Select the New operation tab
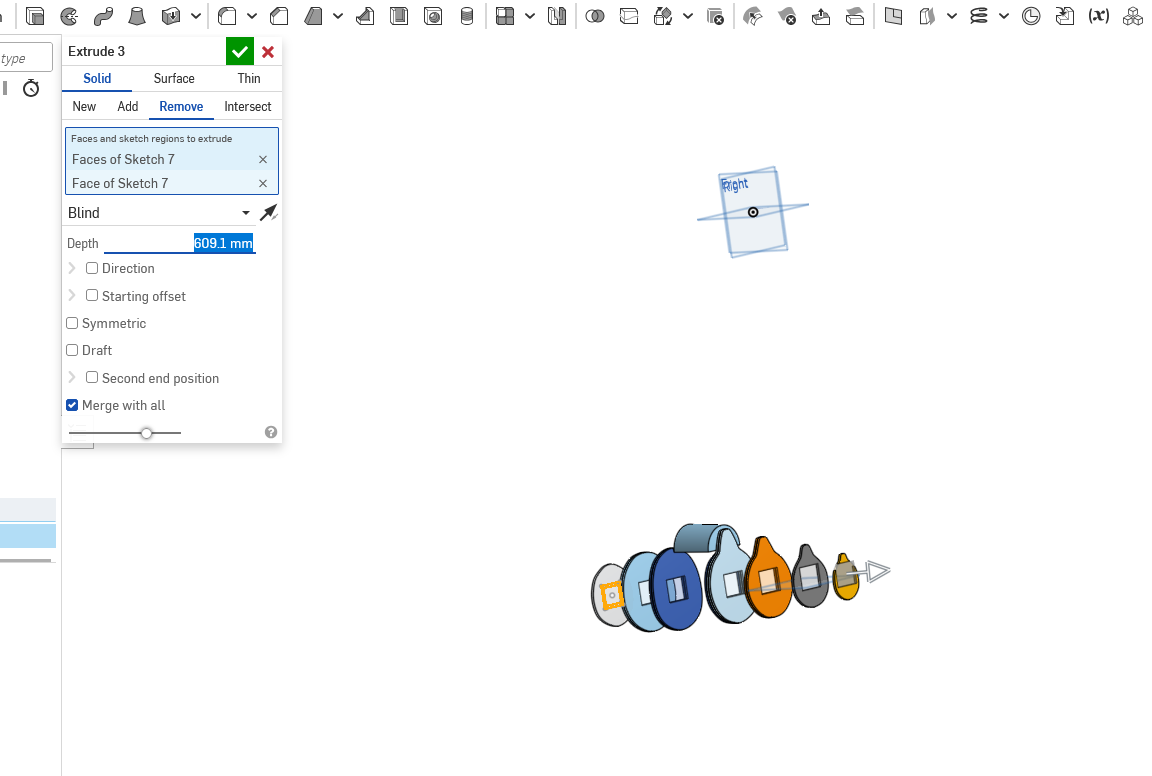Viewport: 1152px width, 776px height. [x=84, y=107]
